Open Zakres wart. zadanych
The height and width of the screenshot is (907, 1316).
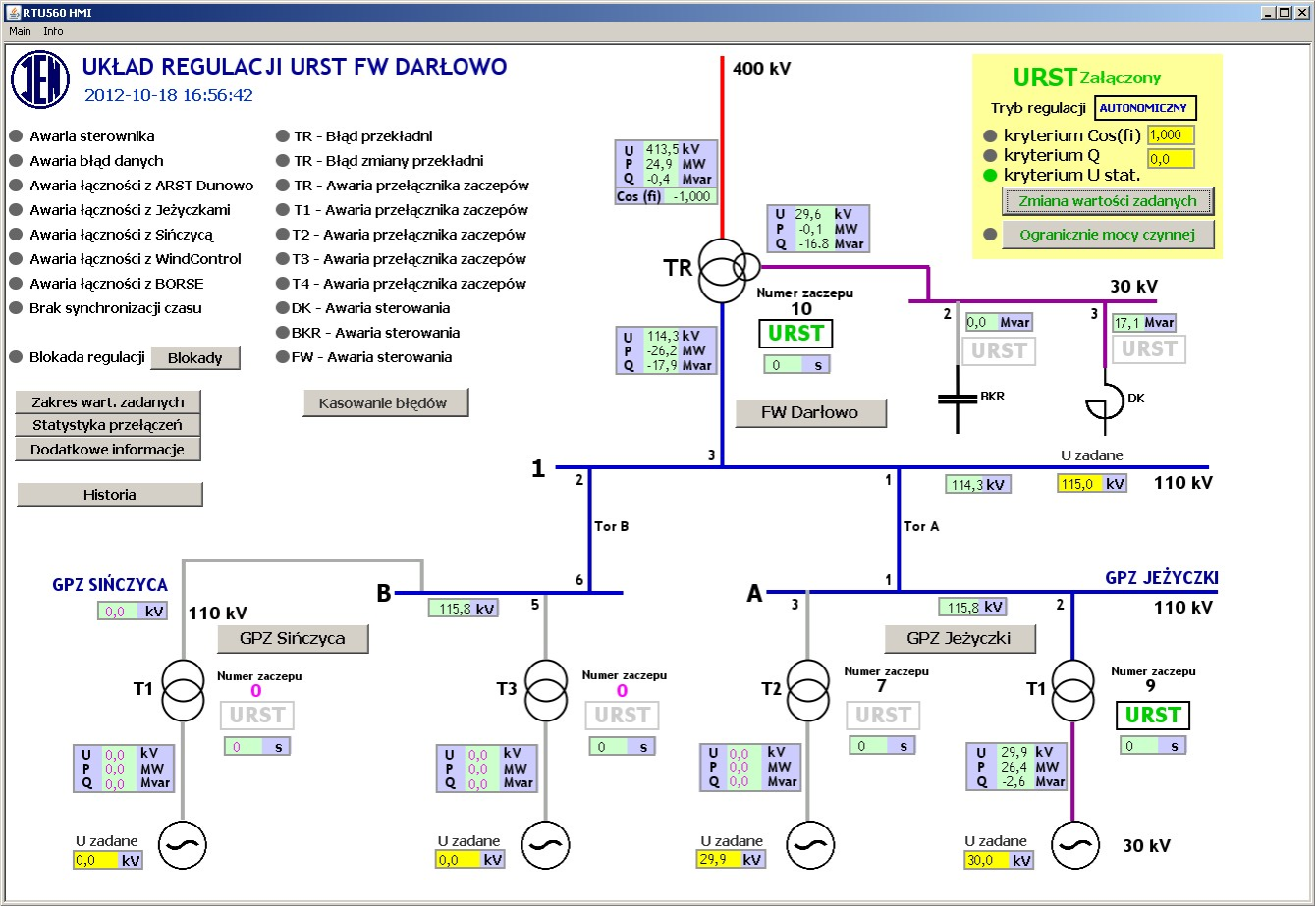pyautogui.click(x=108, y=402)
